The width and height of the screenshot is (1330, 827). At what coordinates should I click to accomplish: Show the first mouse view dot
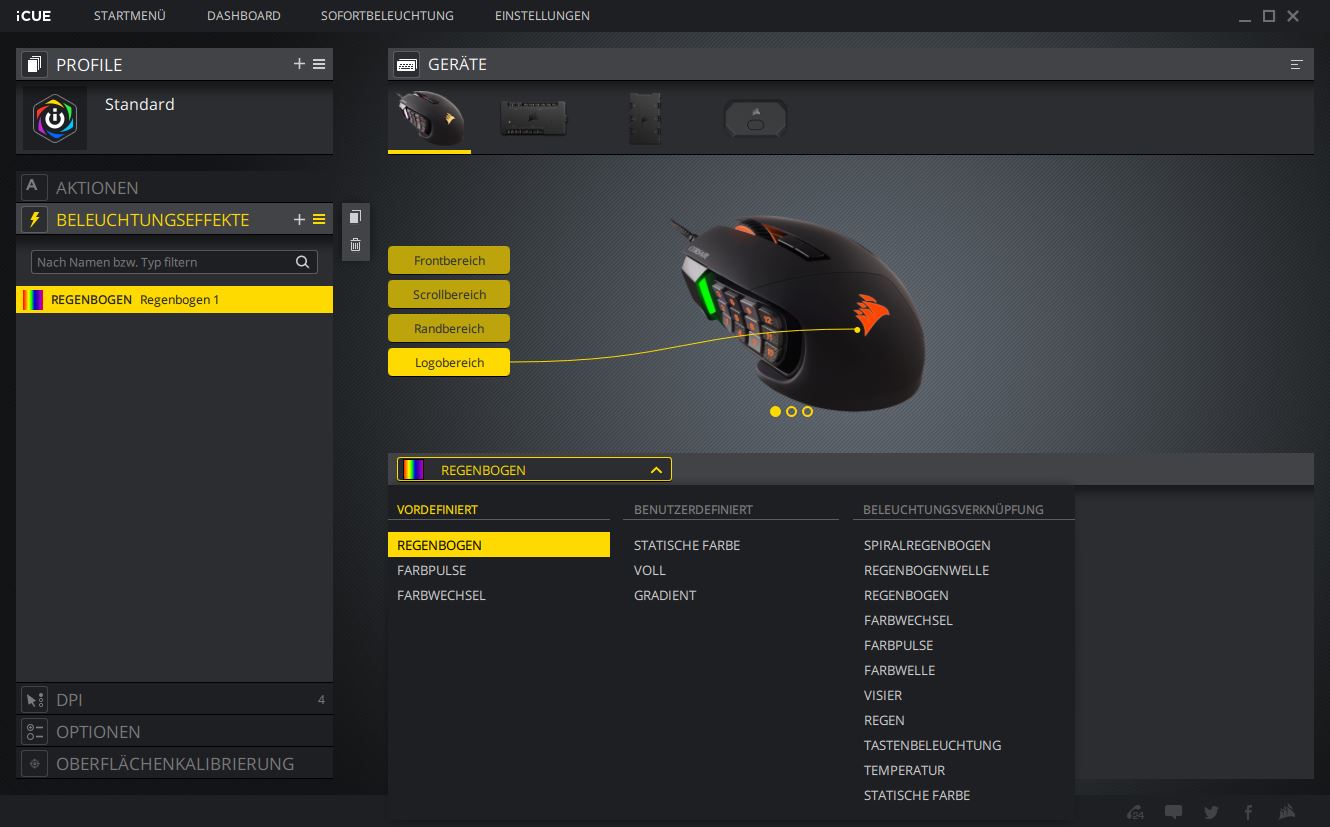click(775, 411)
